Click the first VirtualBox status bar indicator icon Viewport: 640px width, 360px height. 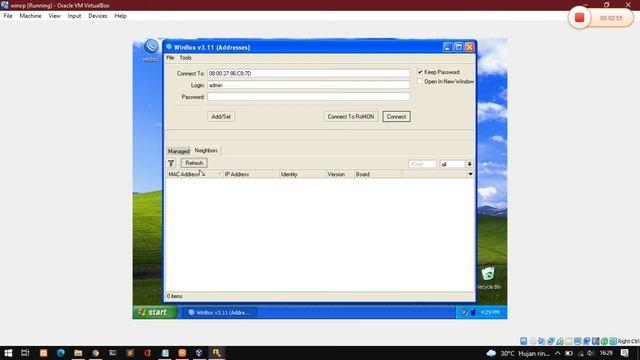point(524,341)
